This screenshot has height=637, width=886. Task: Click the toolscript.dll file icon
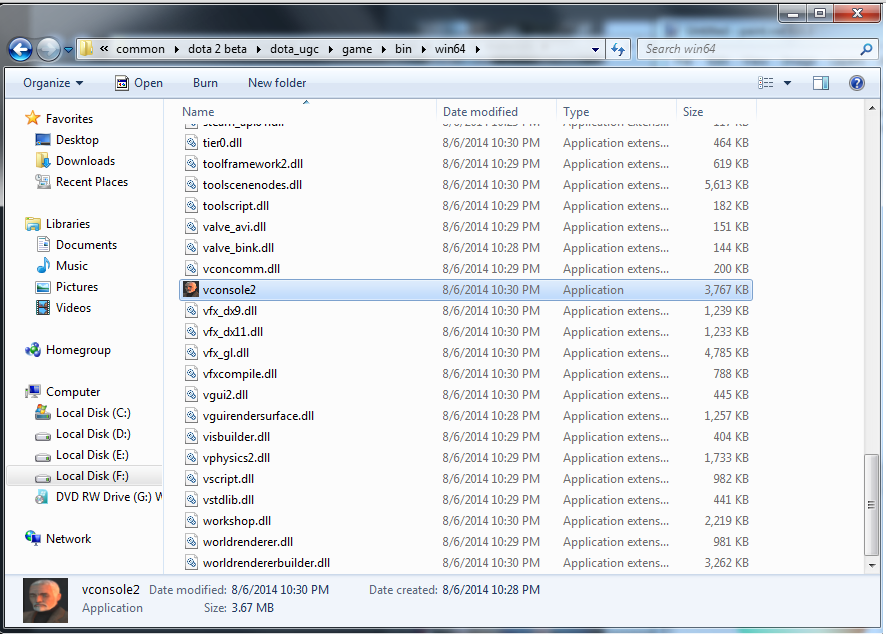192,205
